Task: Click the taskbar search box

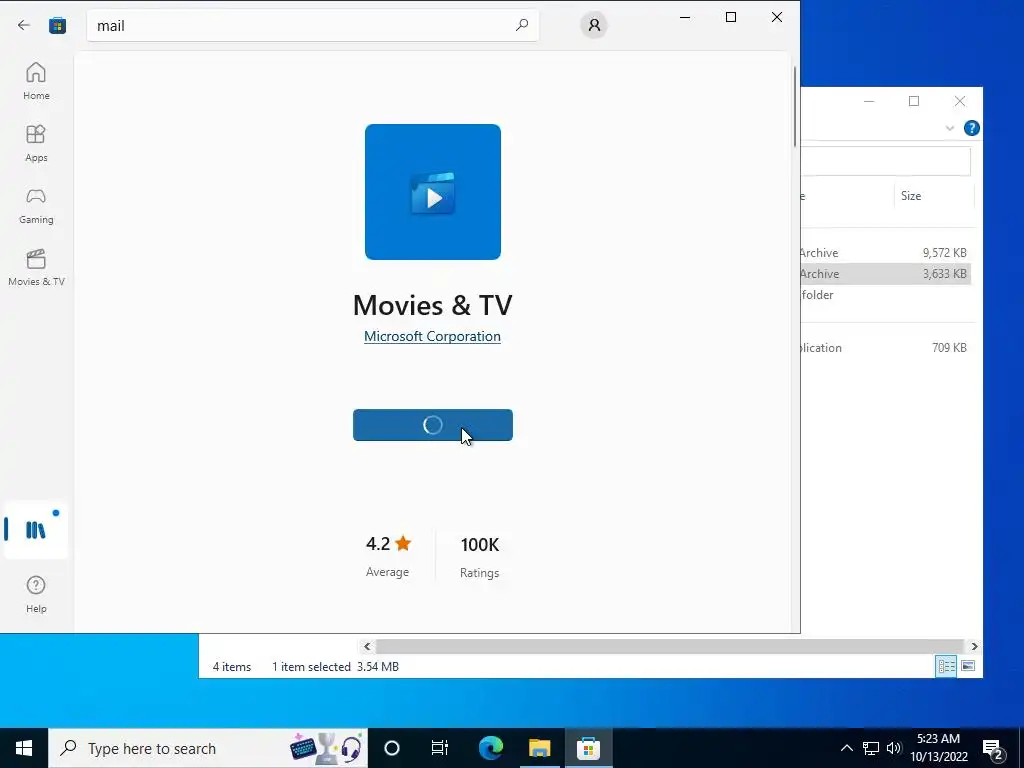Action: [x=208, y=748]
